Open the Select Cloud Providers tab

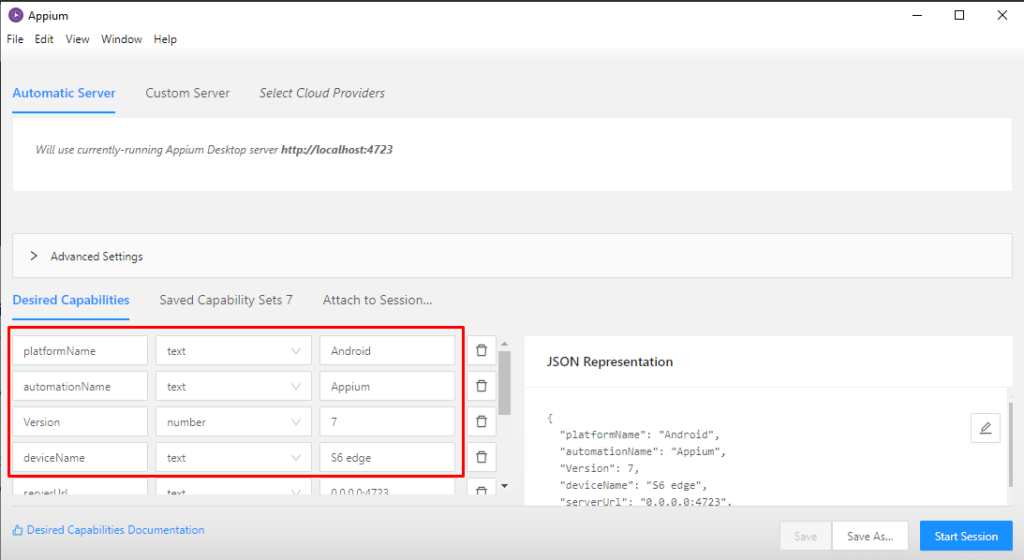322,93
